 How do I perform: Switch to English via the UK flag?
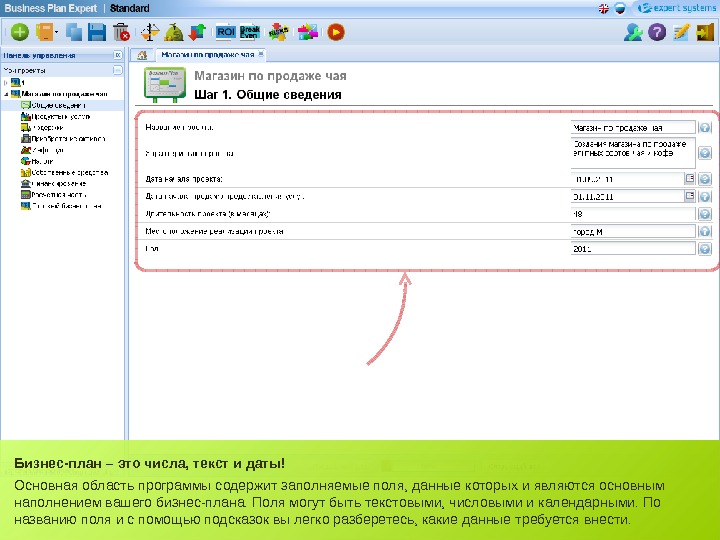[x=604, y=9]
